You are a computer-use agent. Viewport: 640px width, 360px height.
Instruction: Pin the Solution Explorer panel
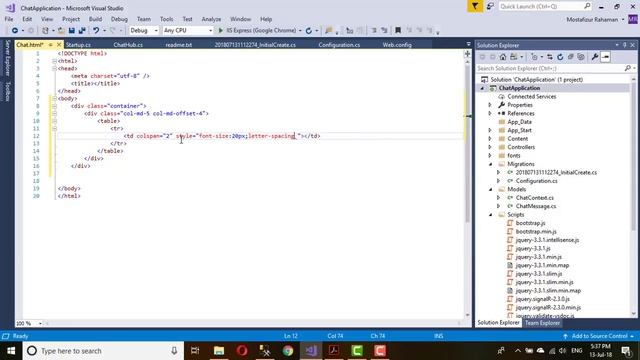point(624,45)
